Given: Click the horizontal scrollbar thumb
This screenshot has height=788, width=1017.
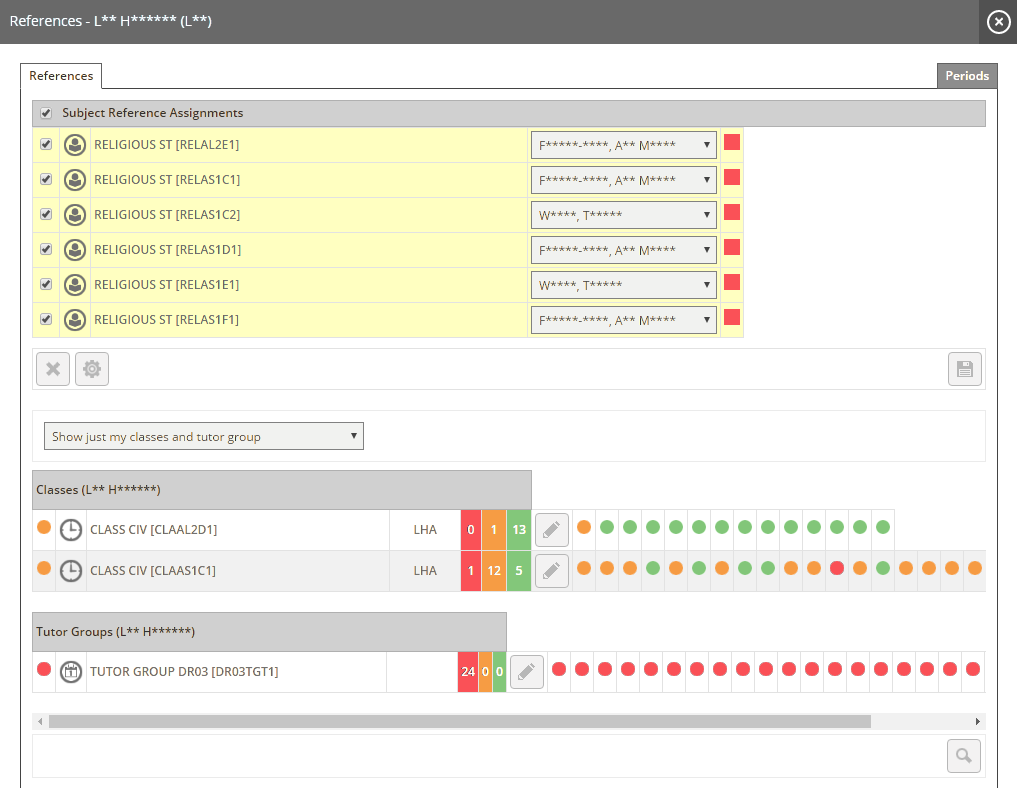Looking at the screenshot, I should click(x=459, y=721).
